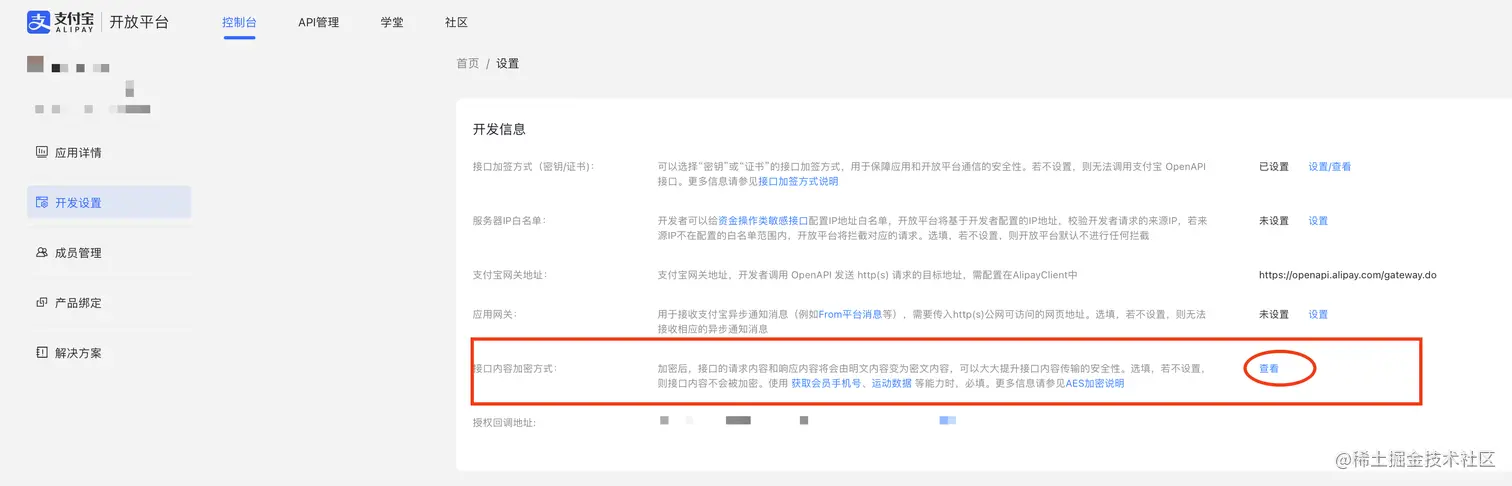Click the 接口内容加密方式 label
Viewport: 1512px width, 486px height.
tap(514, 369)
